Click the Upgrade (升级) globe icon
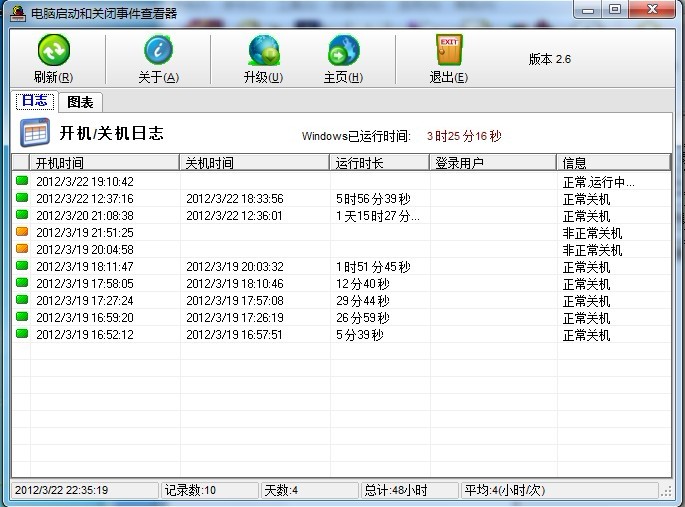This screenshot has width=685, height=507. pos(263,51)
